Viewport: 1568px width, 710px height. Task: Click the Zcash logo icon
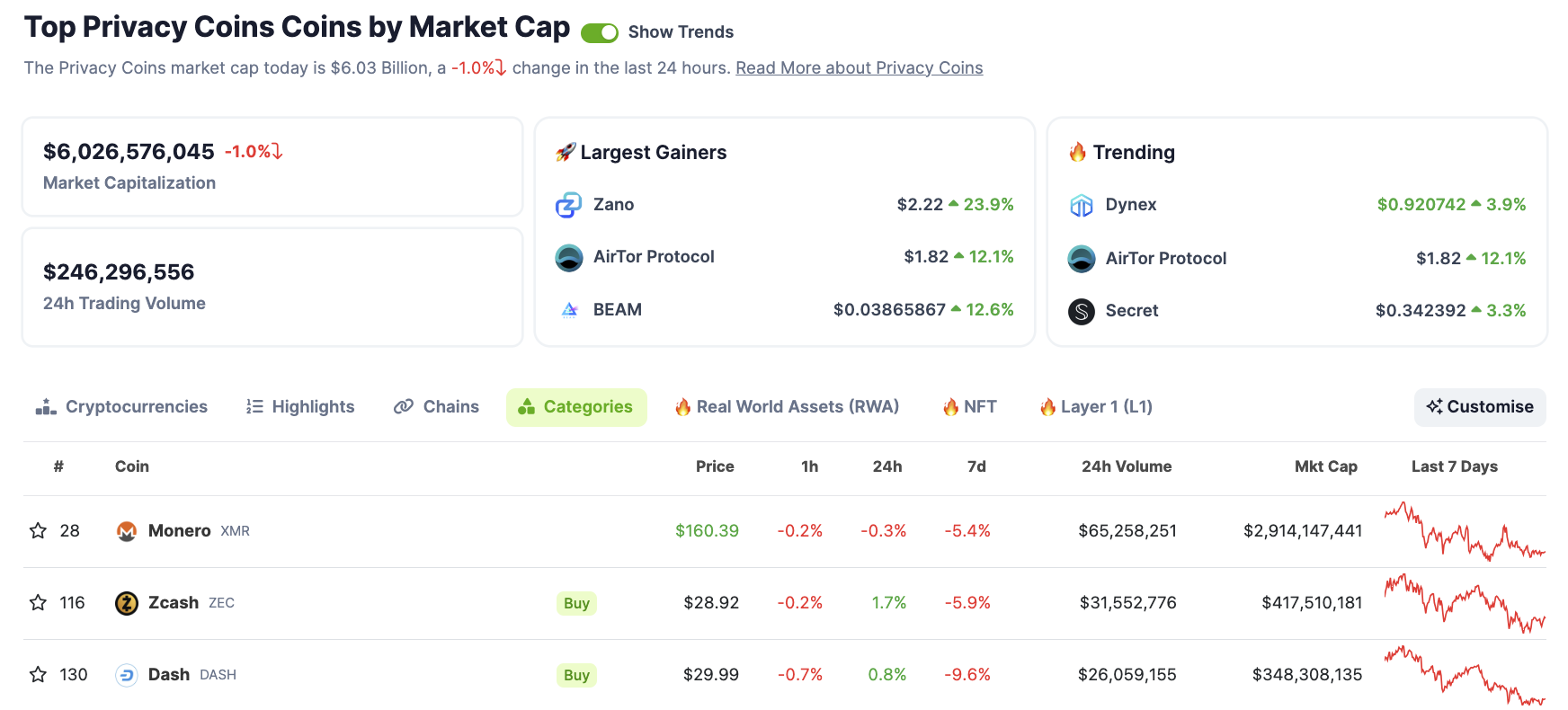[x=127, y=603]
